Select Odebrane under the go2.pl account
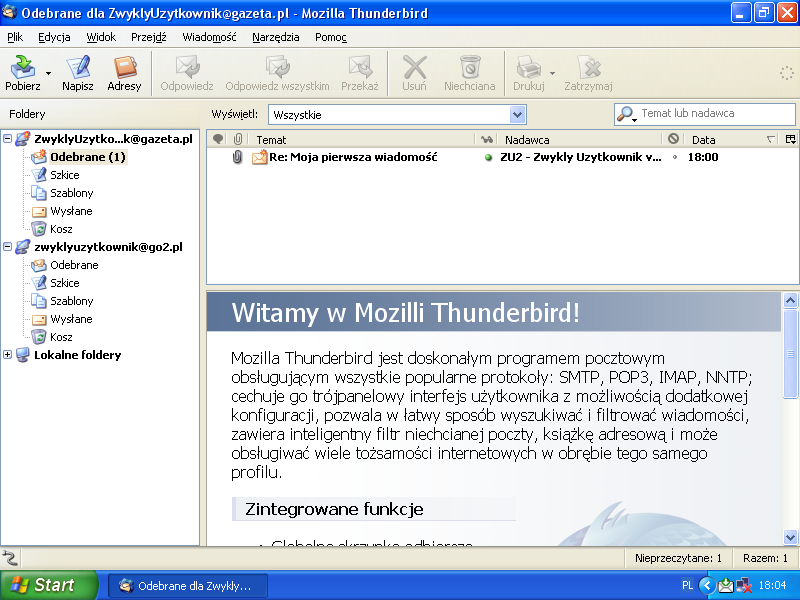 pos(74,265)
